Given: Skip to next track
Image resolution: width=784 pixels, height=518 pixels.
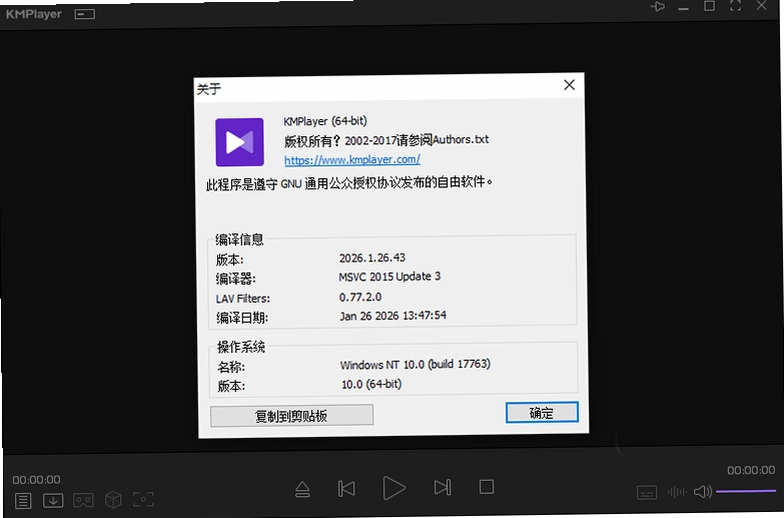Looking at the screenshot, I should (442, 487).
